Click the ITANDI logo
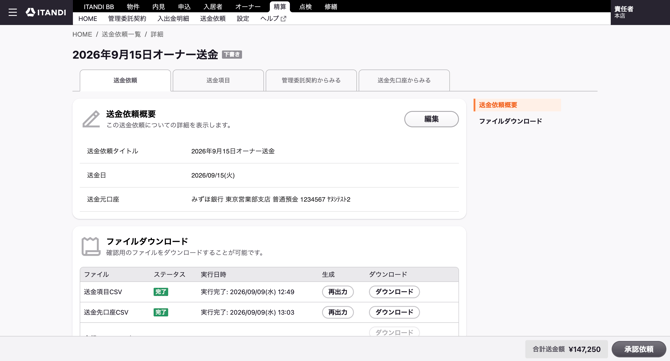 pyautogui.click(x=46, y=12)
